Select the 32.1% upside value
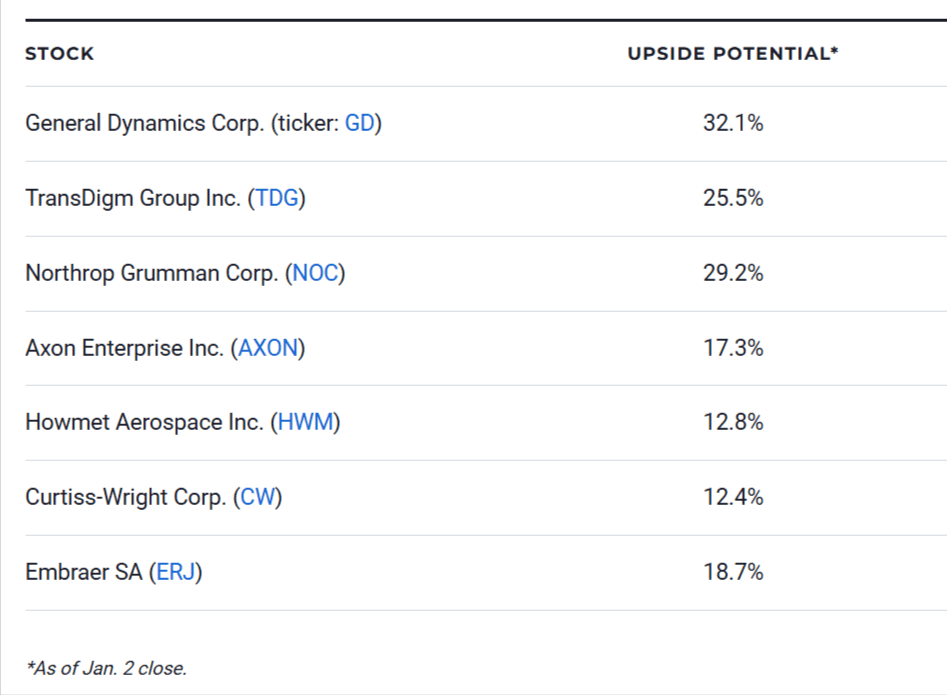 733,124
